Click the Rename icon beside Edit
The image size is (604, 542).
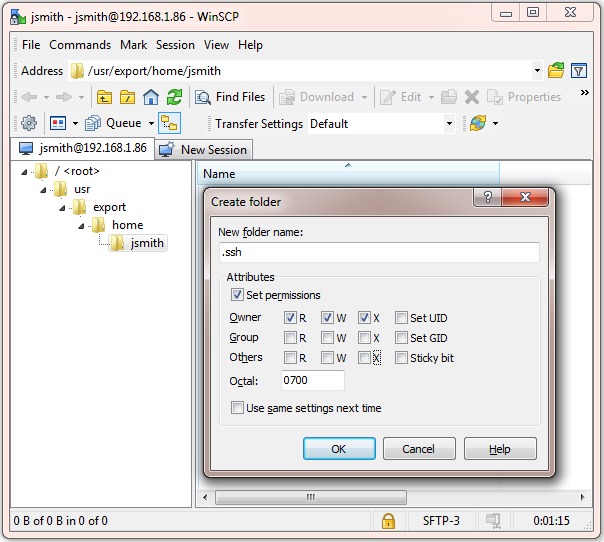coord(449,97)
